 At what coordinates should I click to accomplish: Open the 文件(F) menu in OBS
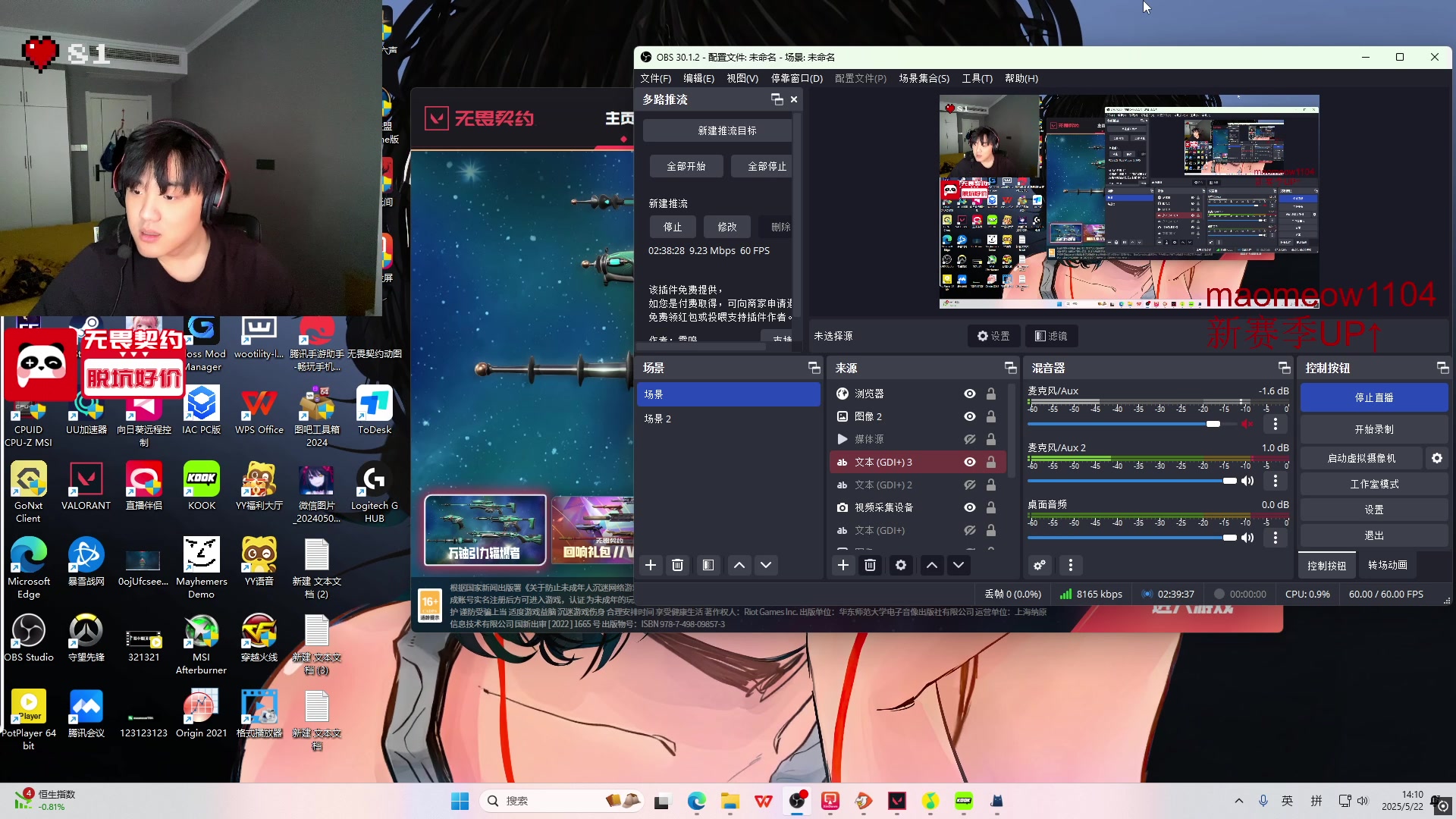click(655, 78)
